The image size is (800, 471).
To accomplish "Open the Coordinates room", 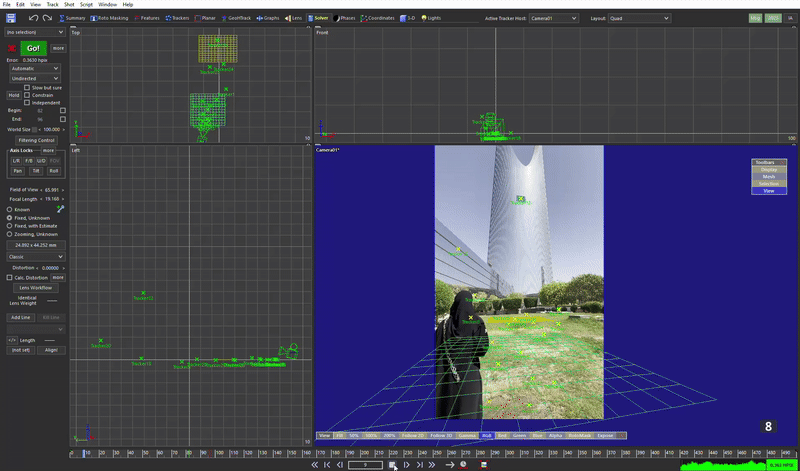I will 378,18.
